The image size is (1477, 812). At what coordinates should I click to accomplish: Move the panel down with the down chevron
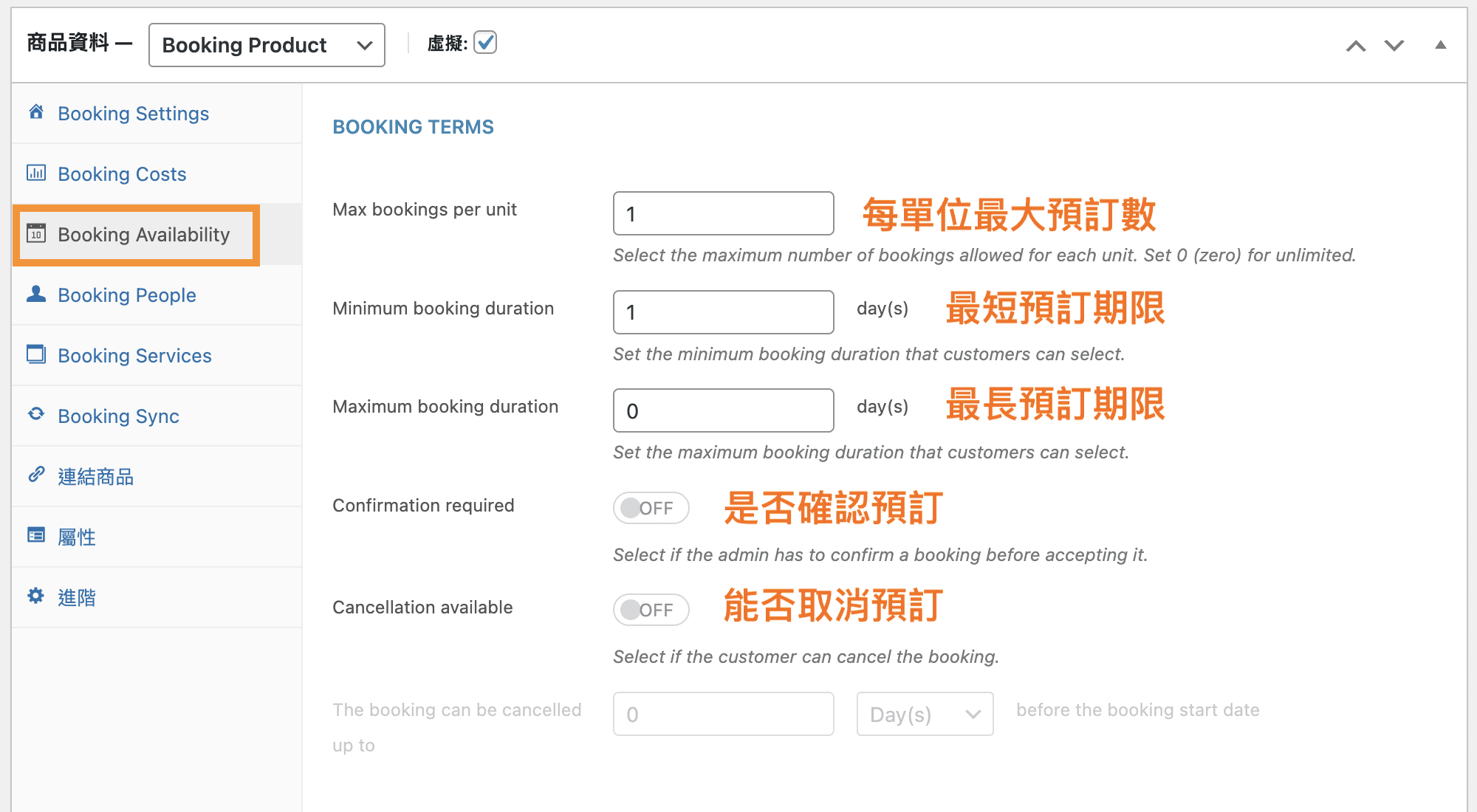click(x=1394, y=46)
